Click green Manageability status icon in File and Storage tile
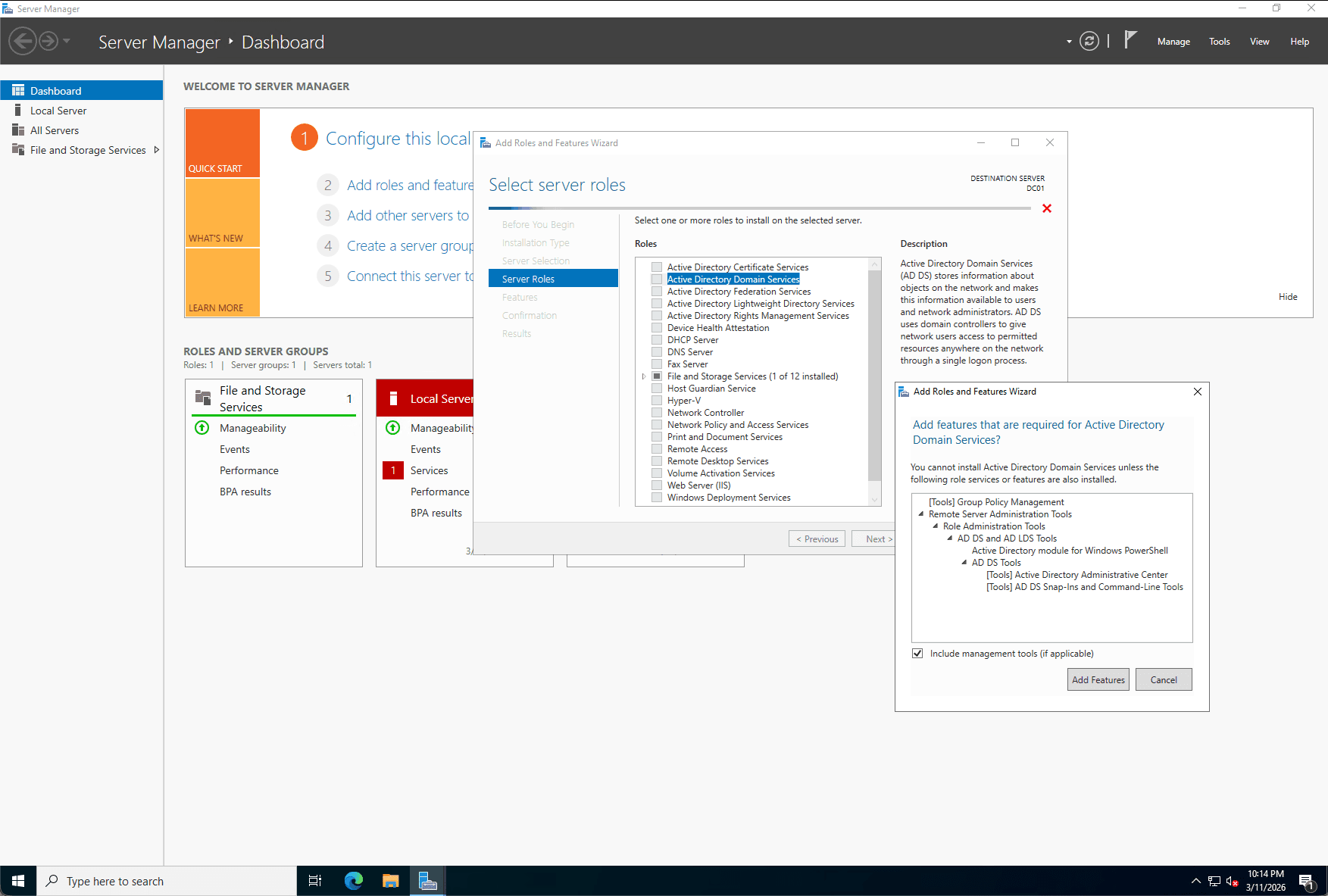Screen dimensions: 1328x896 [202, 427]
